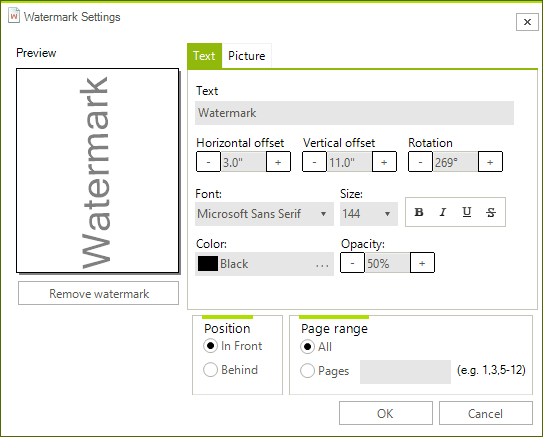Click the Vertical offset value field
Viewport: 543px width, 437px height.
pyautogui.click(x=349, y=162)
